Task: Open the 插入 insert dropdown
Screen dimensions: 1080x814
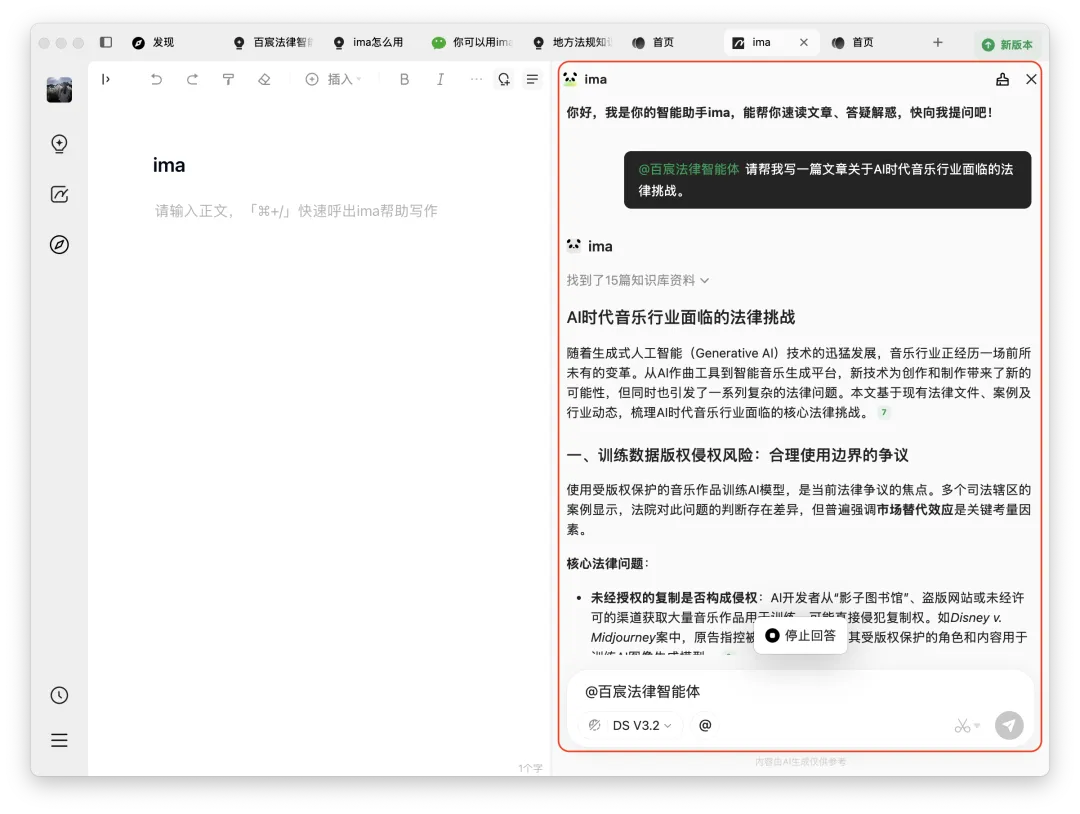Action: click(333, 79)
